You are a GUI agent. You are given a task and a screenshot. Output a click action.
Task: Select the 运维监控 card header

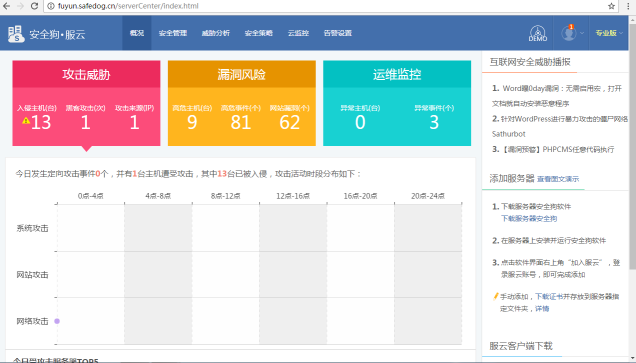(397, 74)
